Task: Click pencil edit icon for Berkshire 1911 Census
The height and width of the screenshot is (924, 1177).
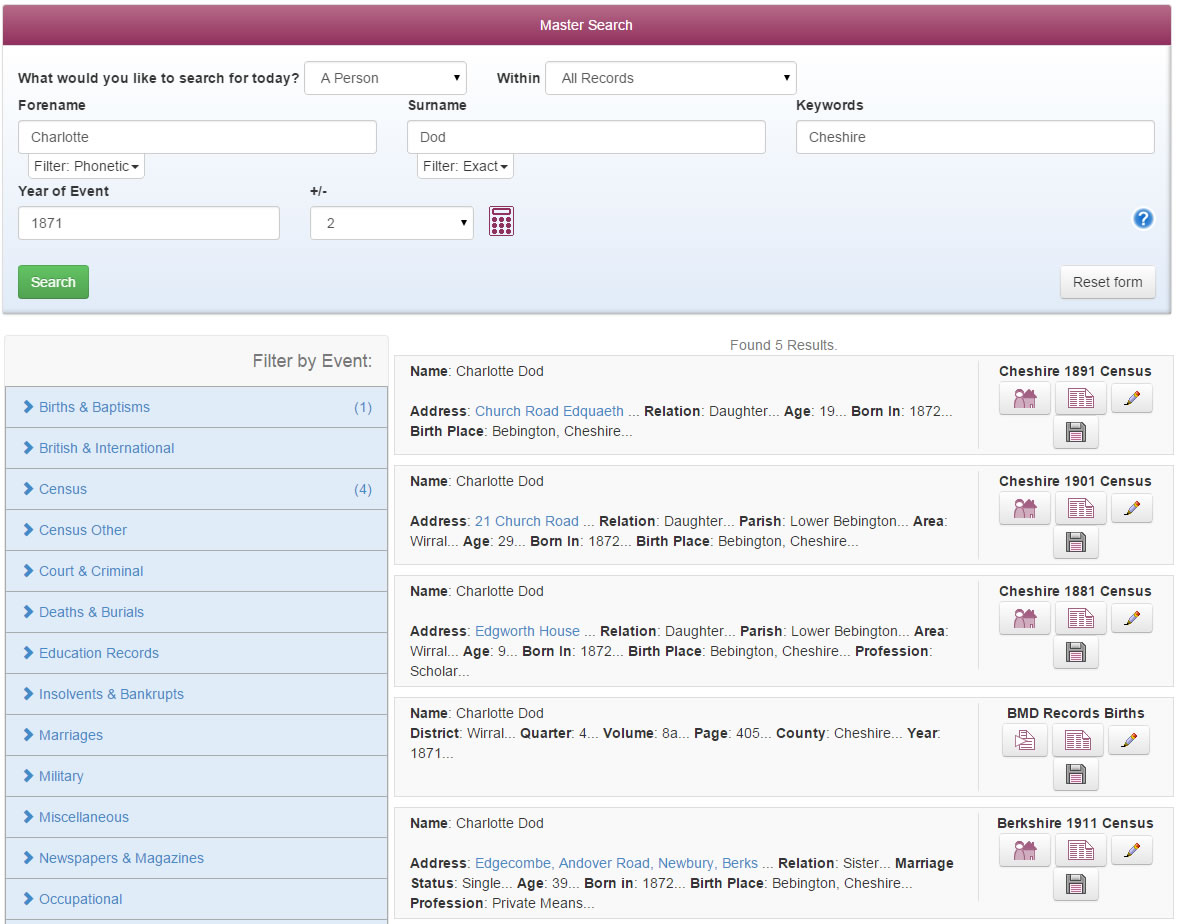Action: 1131,850
